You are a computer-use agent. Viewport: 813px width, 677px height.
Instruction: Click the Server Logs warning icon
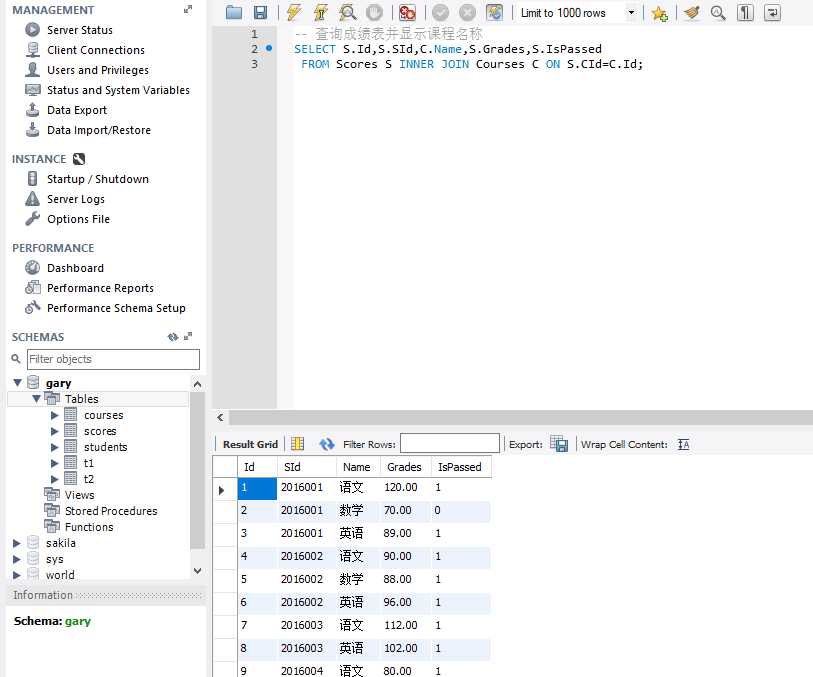click(32, 199)
